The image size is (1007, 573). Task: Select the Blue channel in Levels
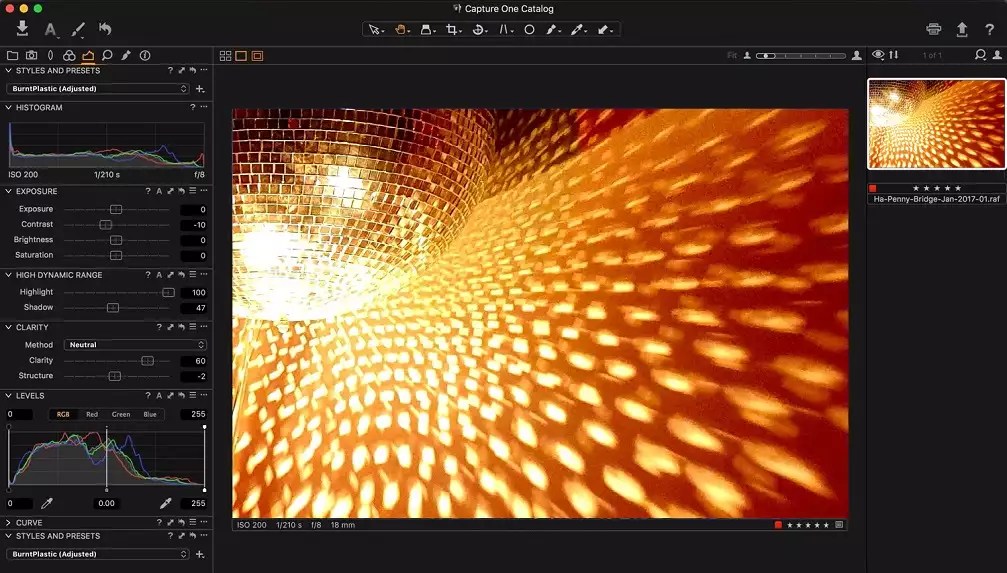pos(150,414)
